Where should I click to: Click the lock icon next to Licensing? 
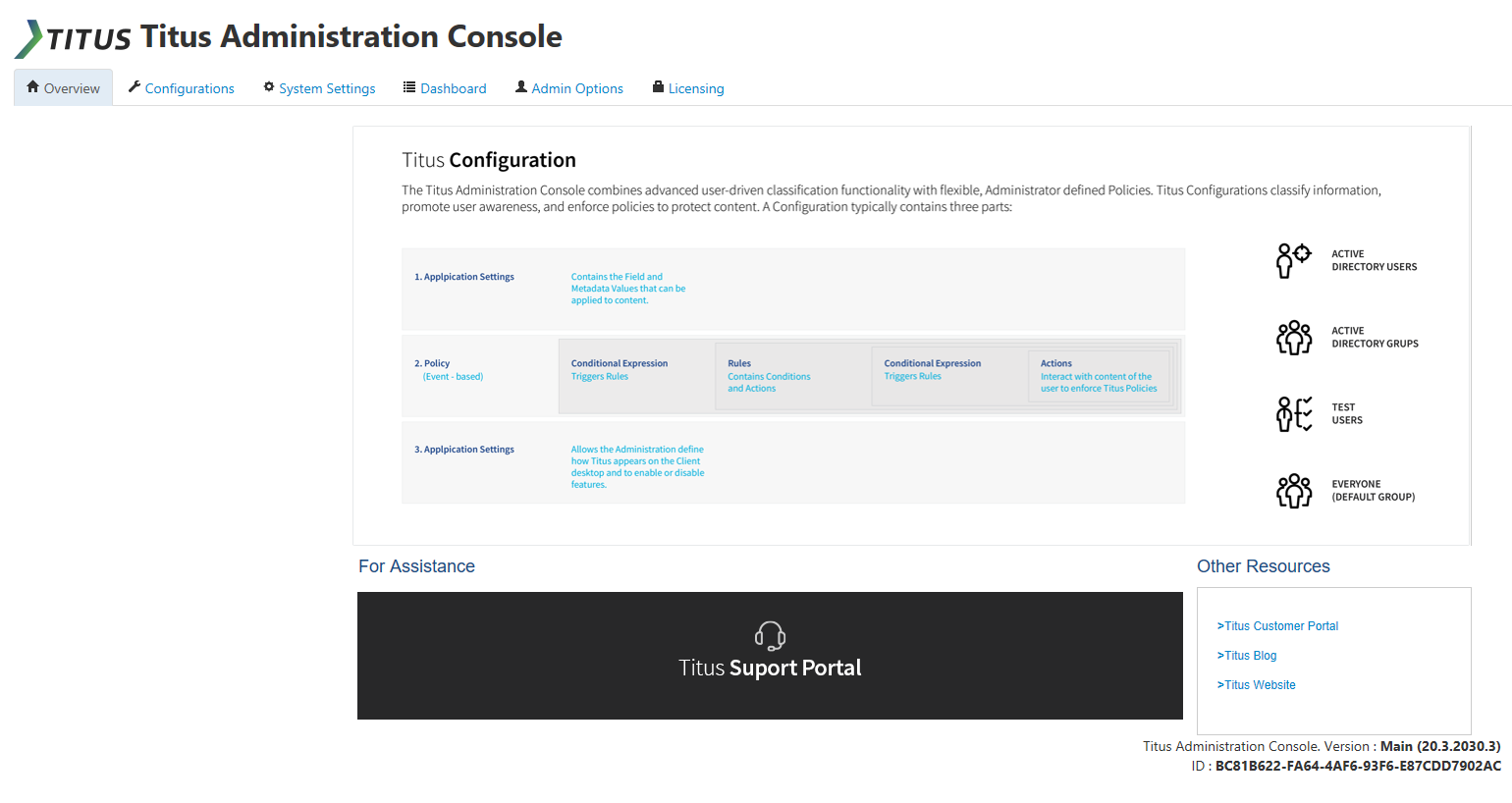tap(656, 86)
